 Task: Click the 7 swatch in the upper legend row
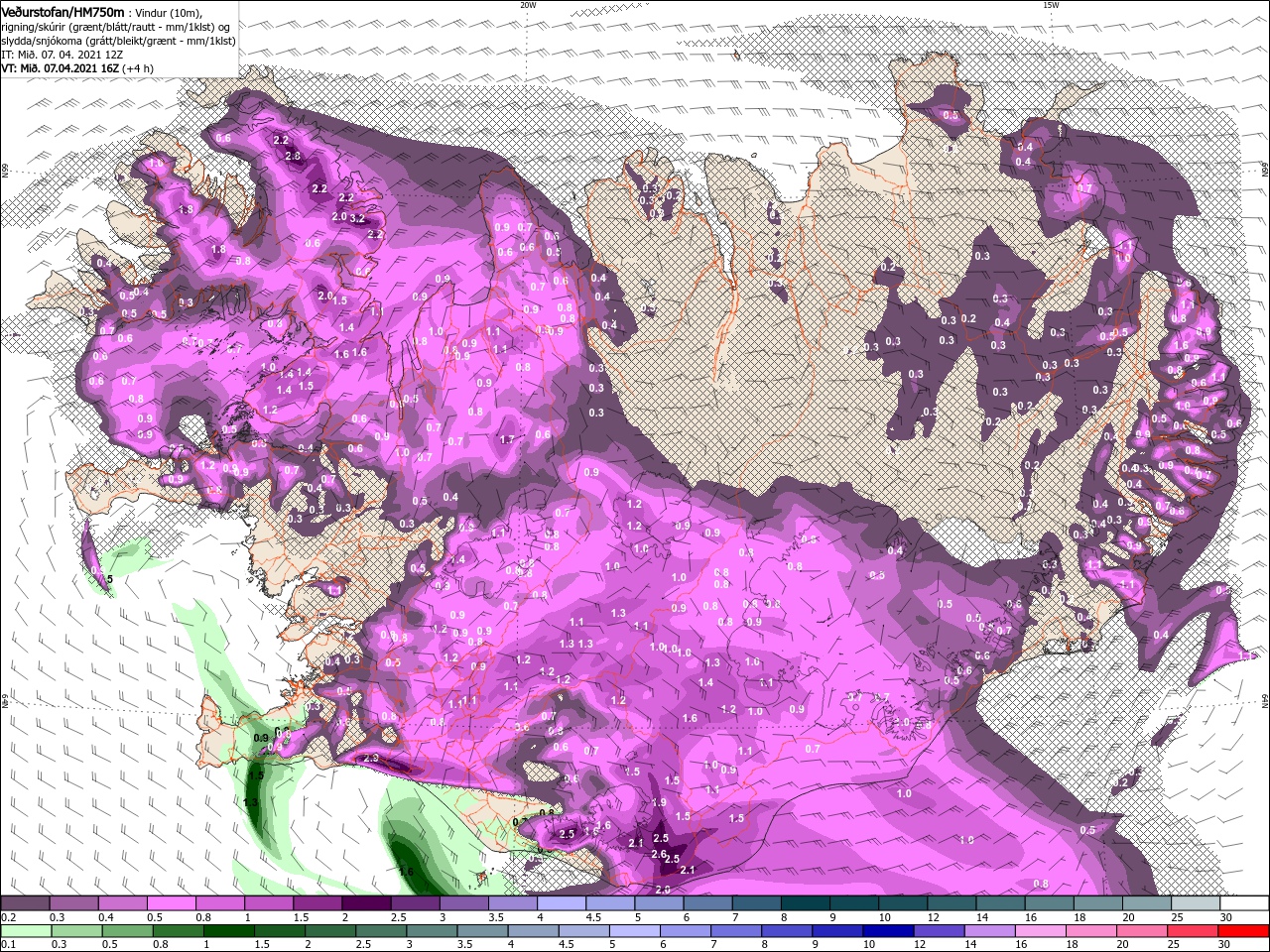(x=756, y=903)
